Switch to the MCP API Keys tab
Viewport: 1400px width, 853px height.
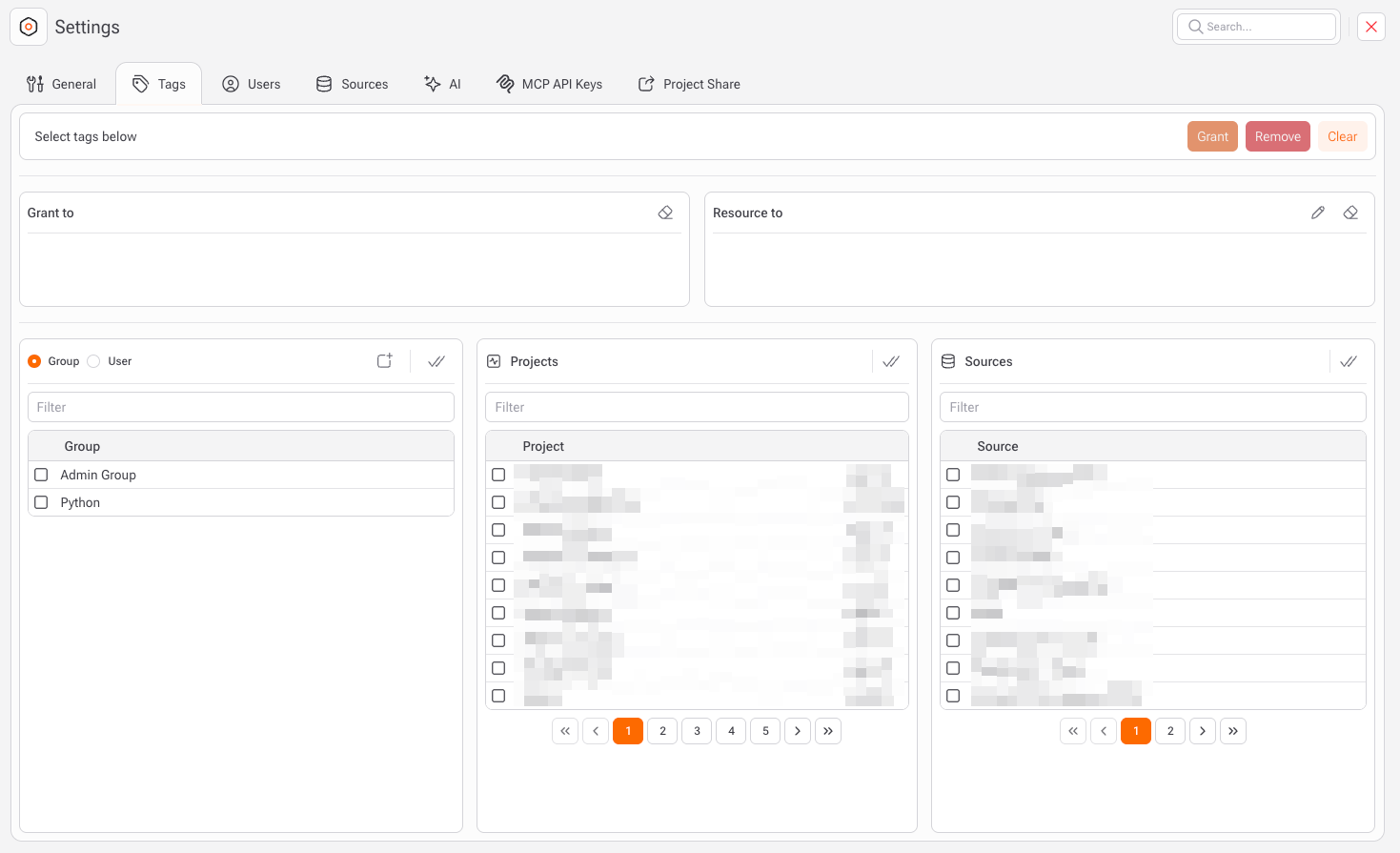550,84
